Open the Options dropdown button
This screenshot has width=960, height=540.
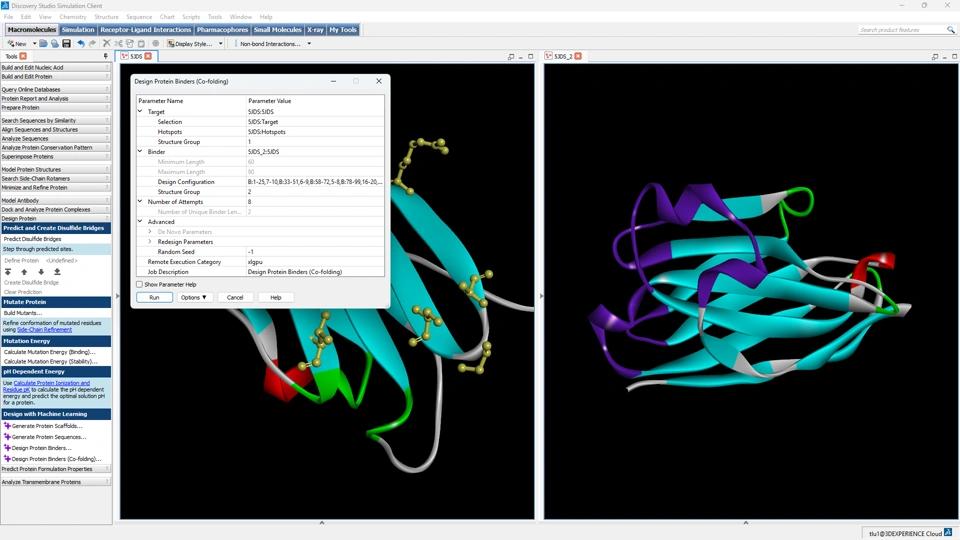193,298
